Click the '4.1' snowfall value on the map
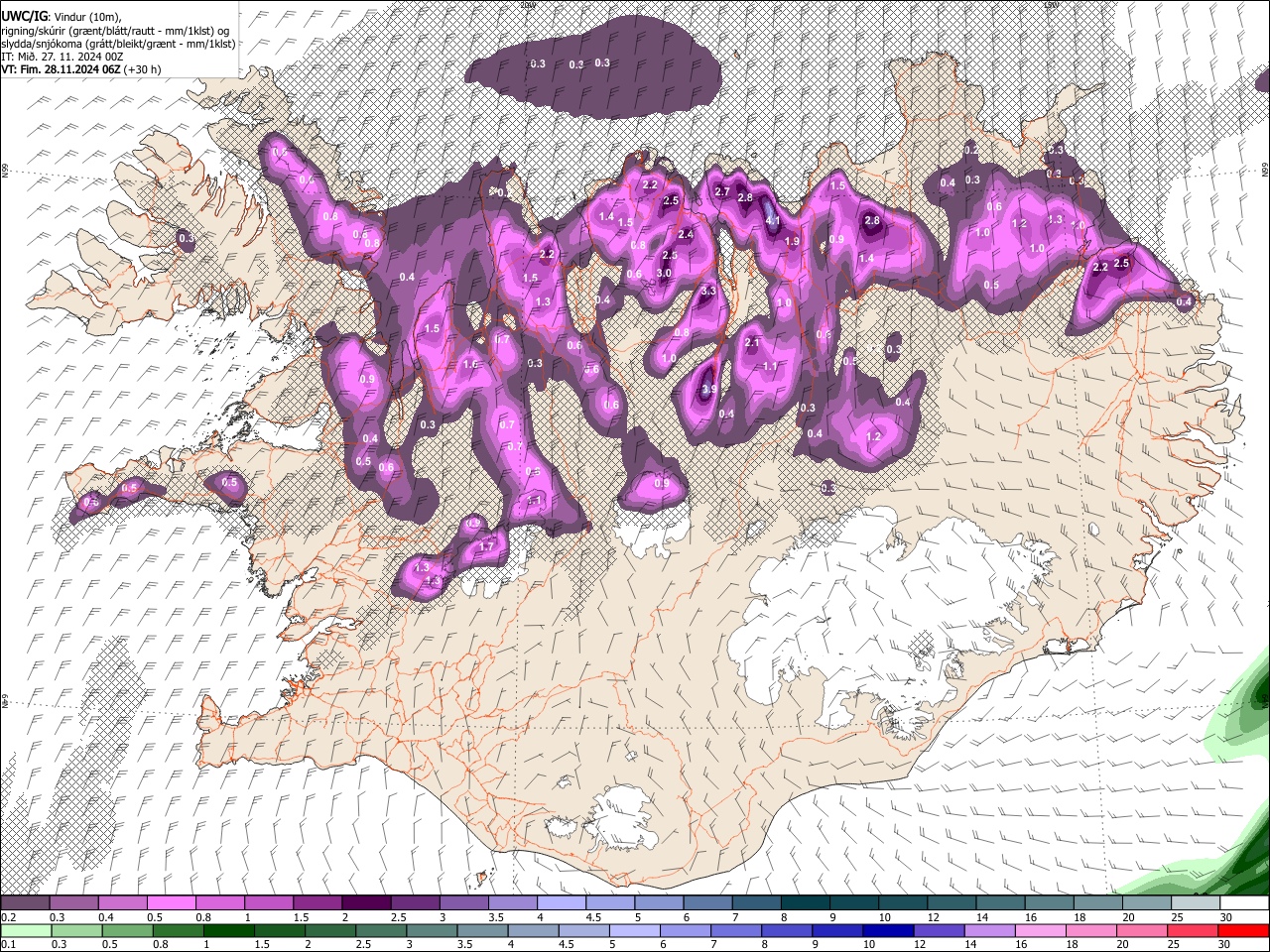The height and width of the screenshot is (952, 1270). 772,221
